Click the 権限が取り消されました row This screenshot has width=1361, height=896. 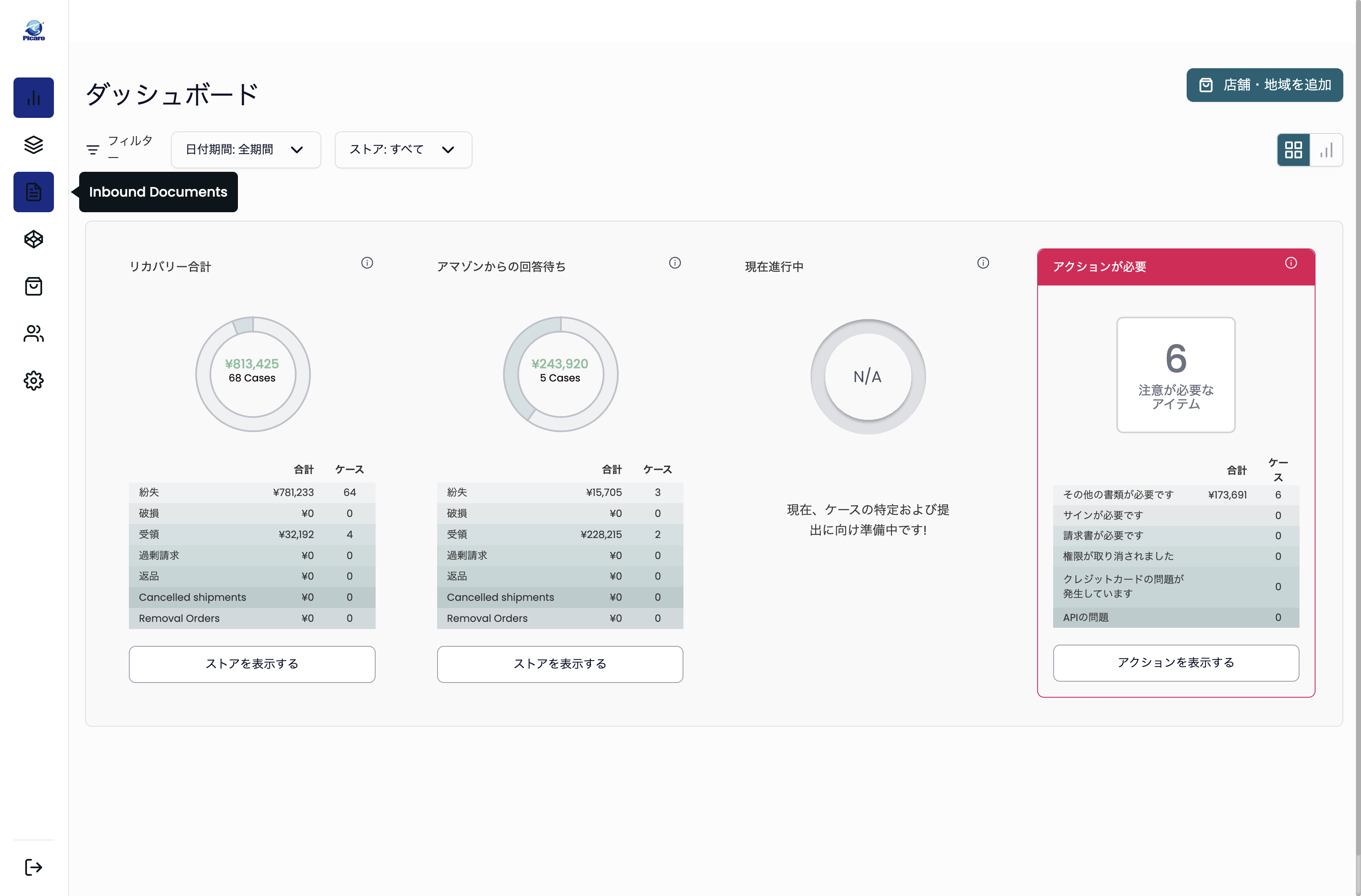click(x=1176, y=556)
